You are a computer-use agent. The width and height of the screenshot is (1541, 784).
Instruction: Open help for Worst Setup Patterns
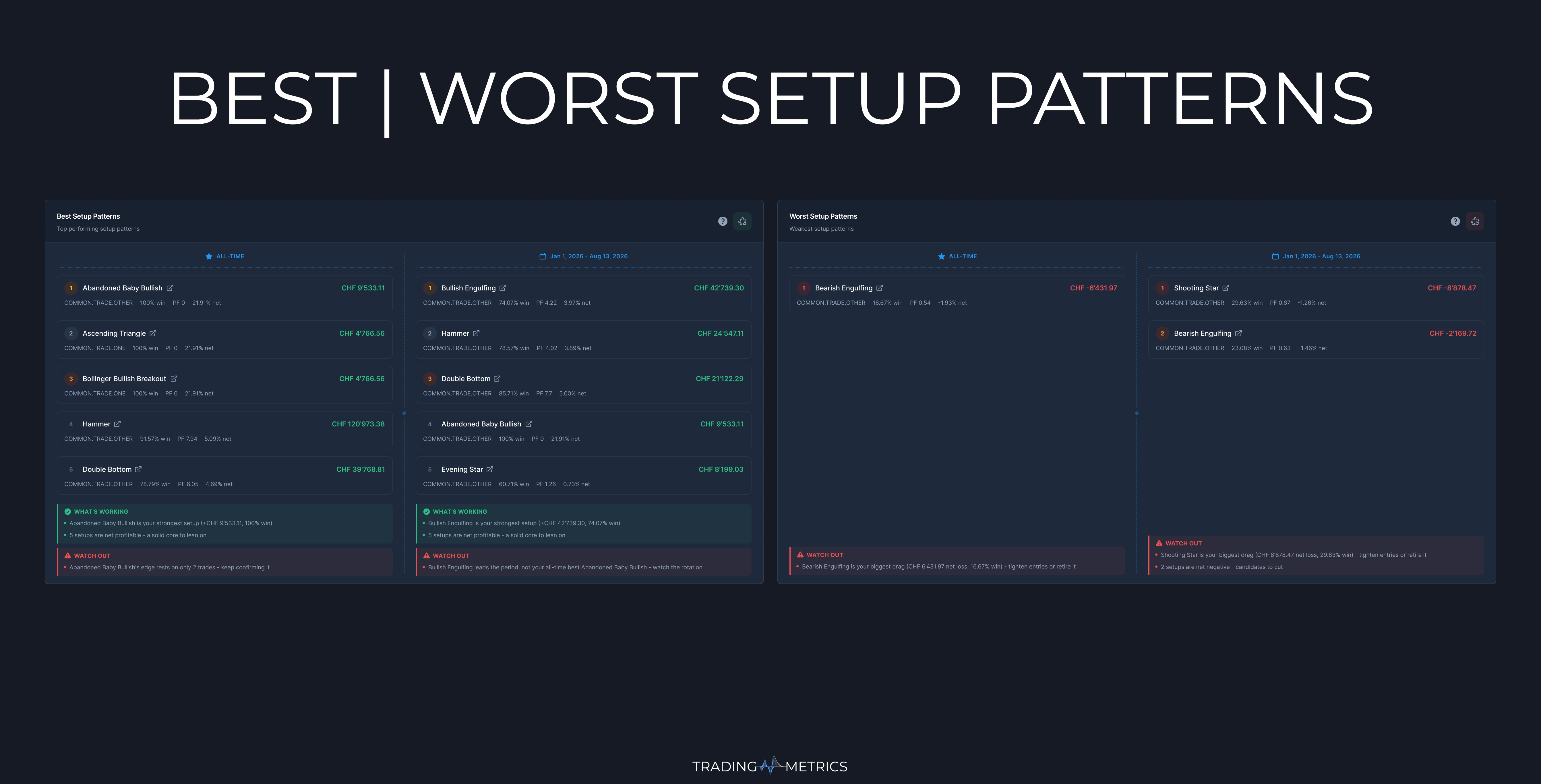click(1455, 221)
